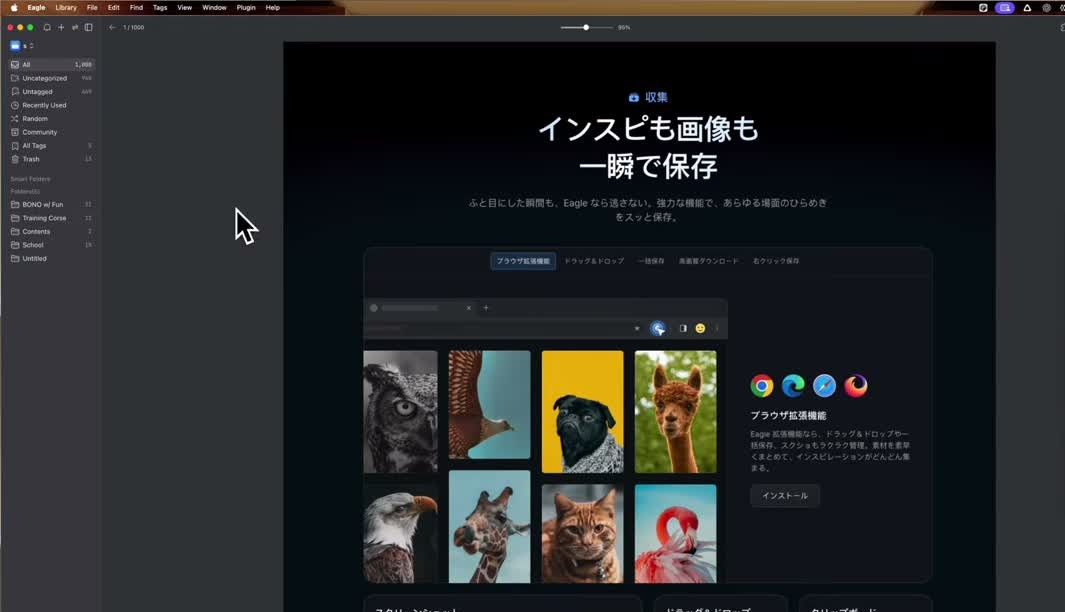Click the orange cat photo thumbnail
The width and height of the screenshot is (1065, 612).
coord(583,534)
